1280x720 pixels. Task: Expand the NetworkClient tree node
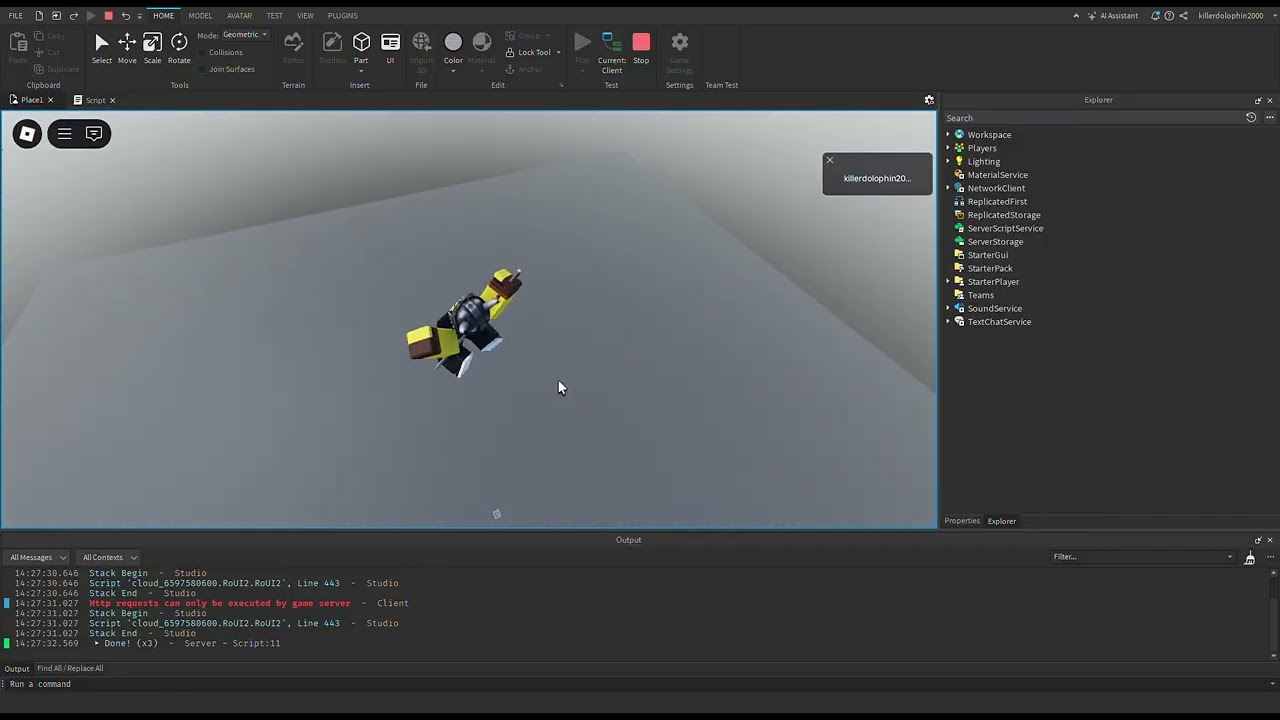[948, 188]
